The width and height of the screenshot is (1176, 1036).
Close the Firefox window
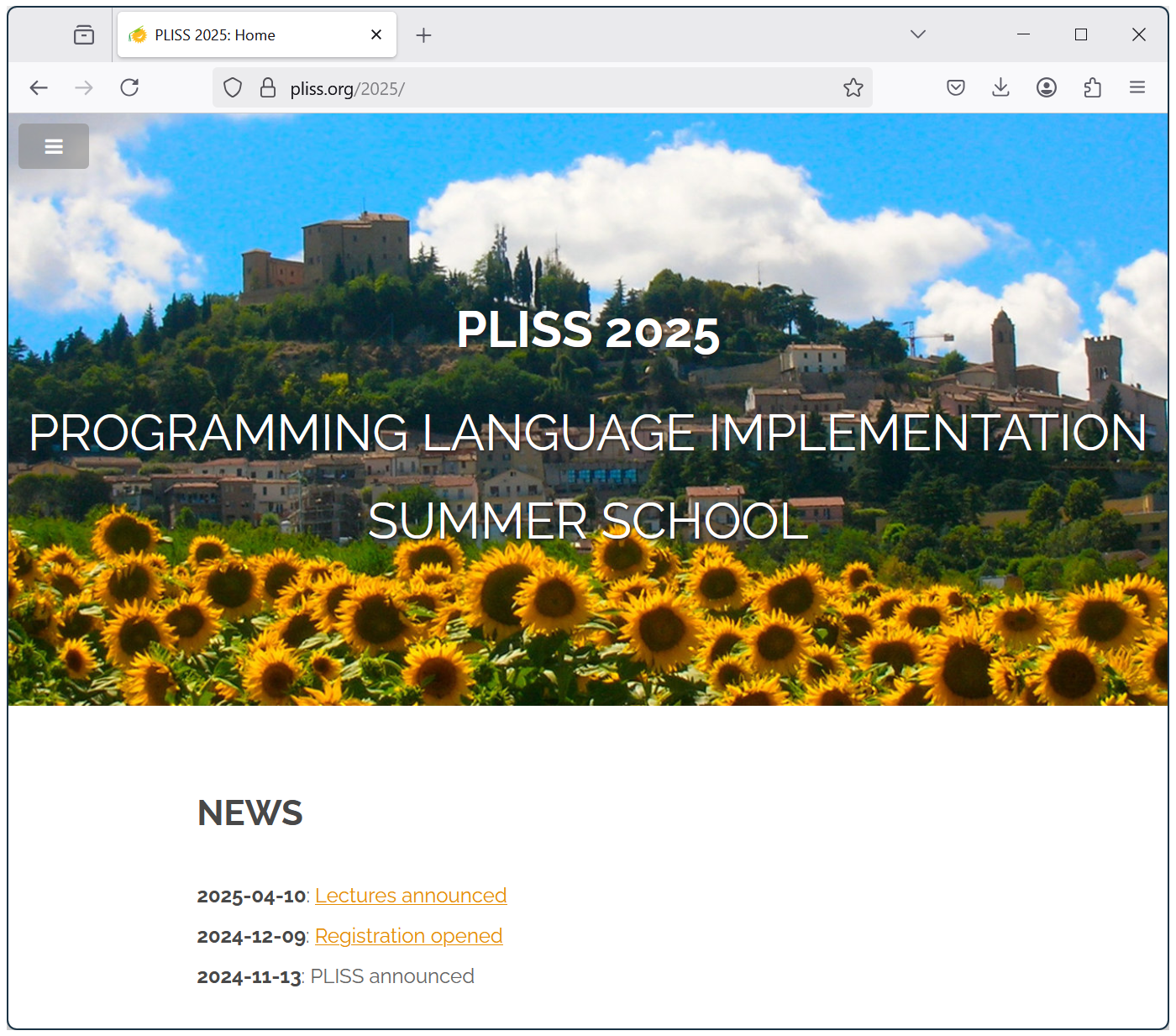(x=1139, y=34)
